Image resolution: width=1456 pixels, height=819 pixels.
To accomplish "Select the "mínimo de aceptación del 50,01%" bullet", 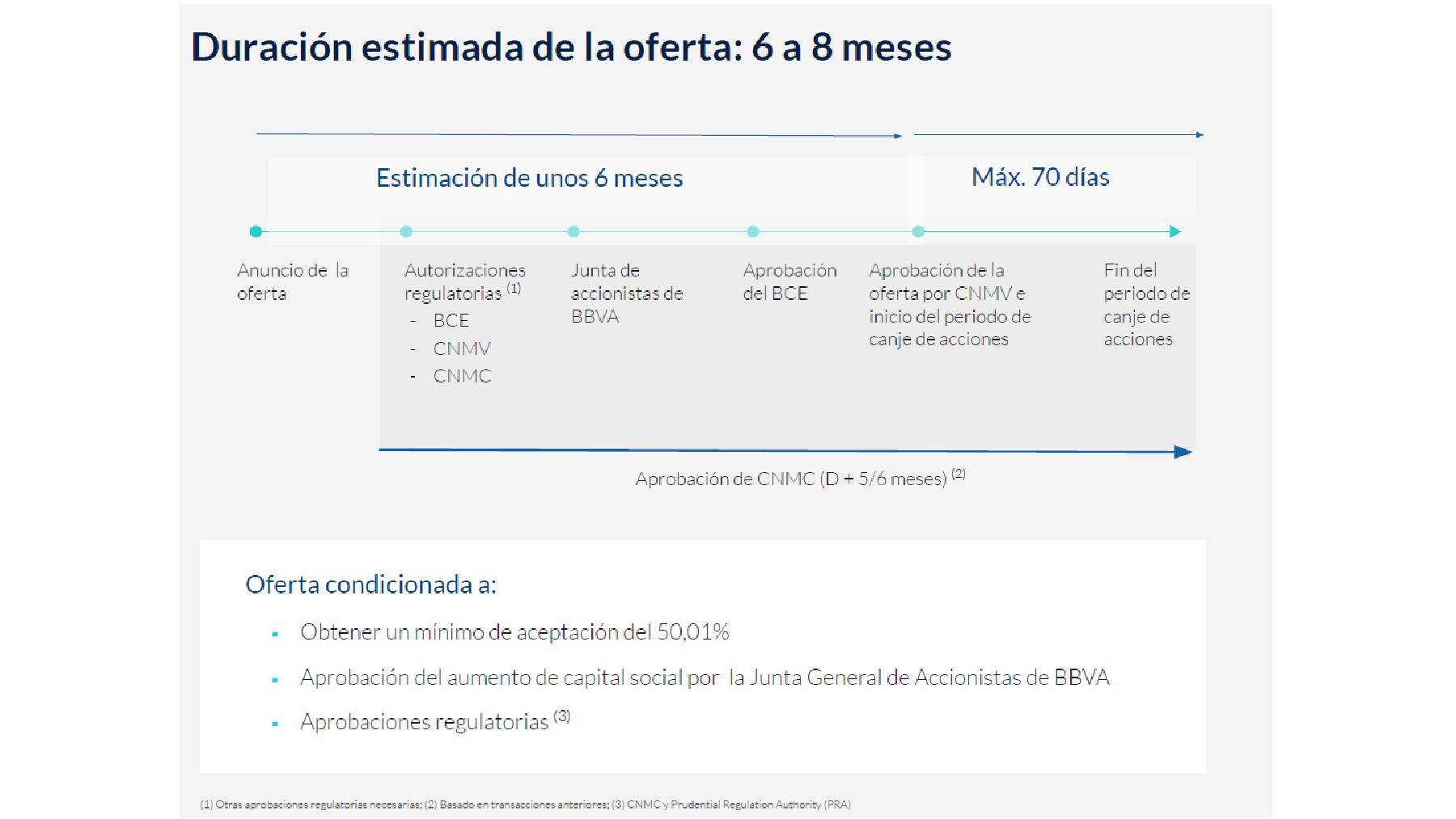I will [x=514, y=632].
